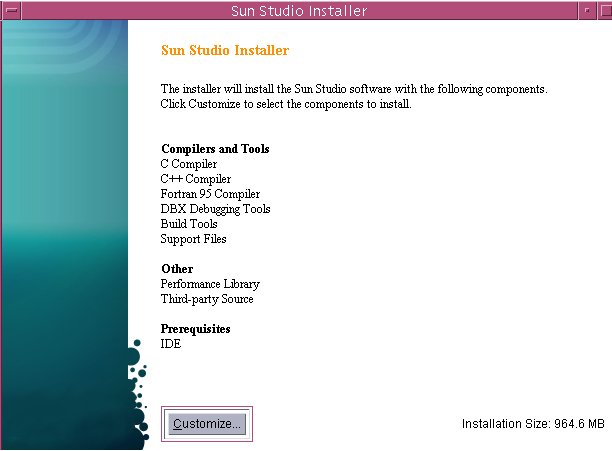Click DBX Debugging Tools in the list
Screen dimensions: 612x451
pos(215,209)
